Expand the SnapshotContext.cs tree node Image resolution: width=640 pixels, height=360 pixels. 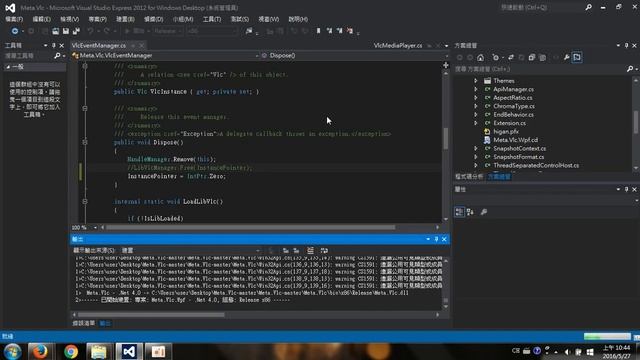pyautogui.click(x=476, y=149)
